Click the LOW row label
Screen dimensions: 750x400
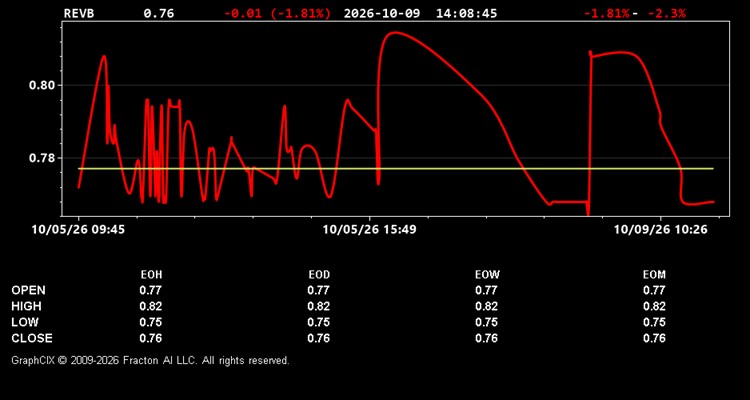(x=25, y=322)
